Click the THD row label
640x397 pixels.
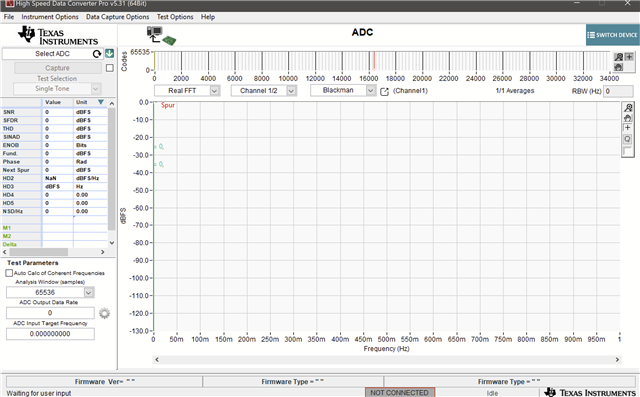pyautogui.click(x=8, y=129)
